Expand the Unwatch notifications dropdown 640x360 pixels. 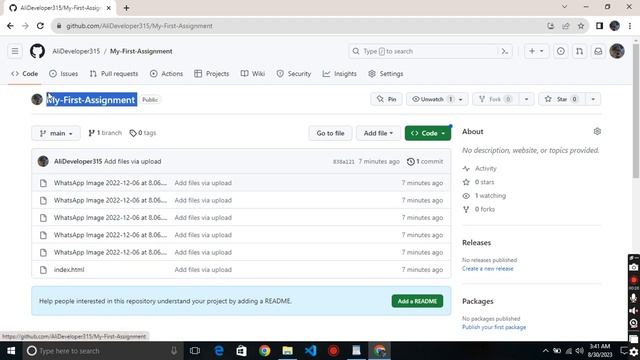point(437,99)
